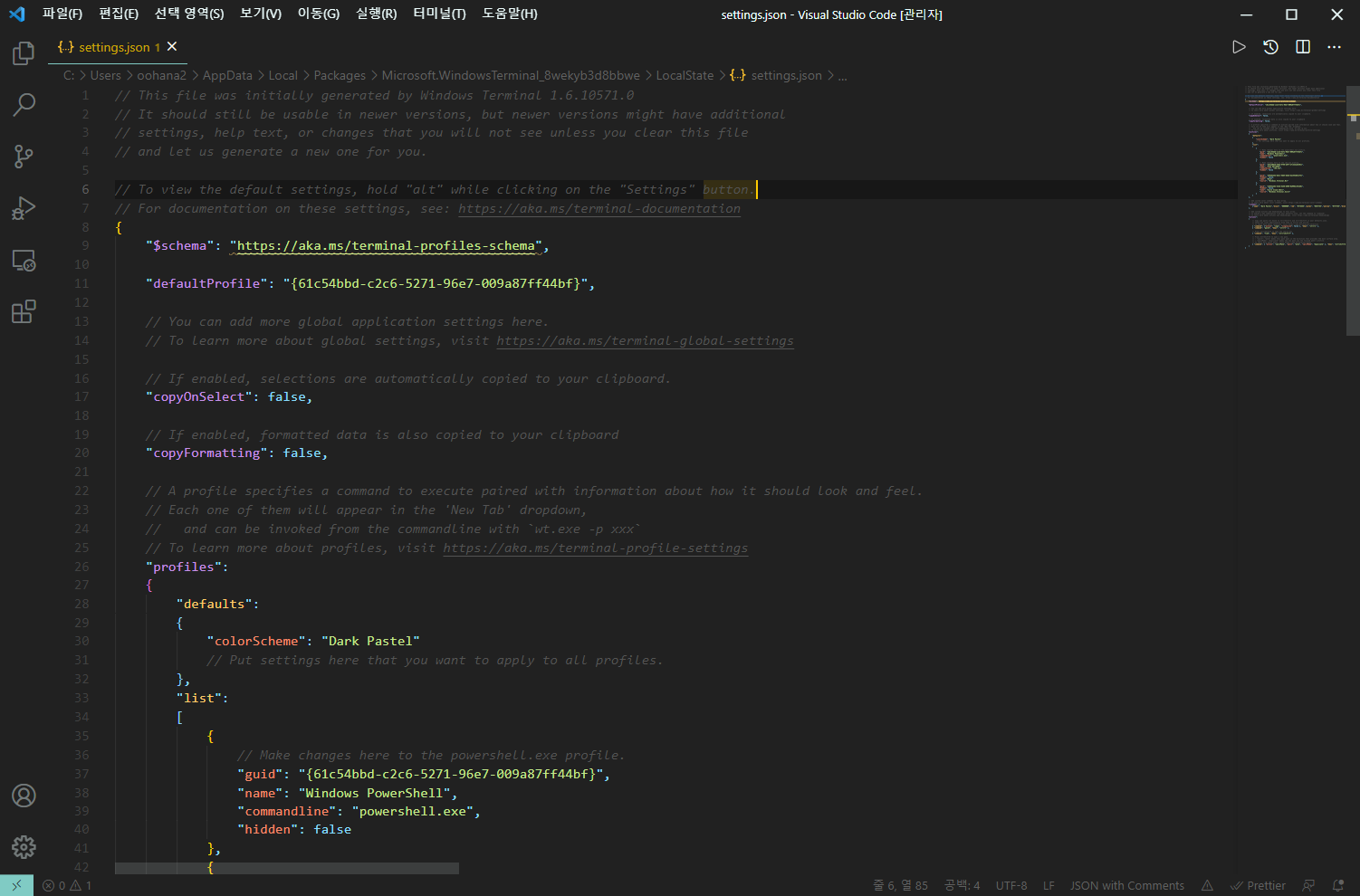Open the More Actions ellipsis menu

point(1334,47)
